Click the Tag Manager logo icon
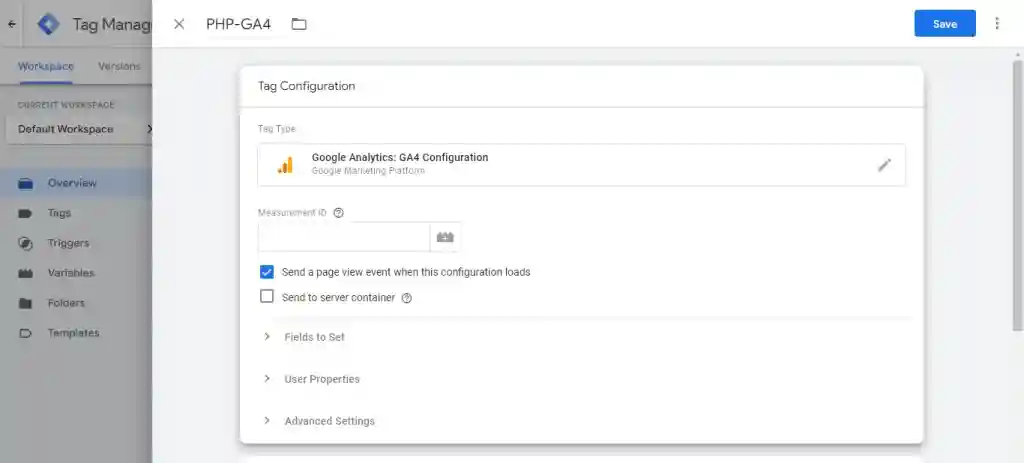This screenshot has width=1024, height=463. [48, 24]
